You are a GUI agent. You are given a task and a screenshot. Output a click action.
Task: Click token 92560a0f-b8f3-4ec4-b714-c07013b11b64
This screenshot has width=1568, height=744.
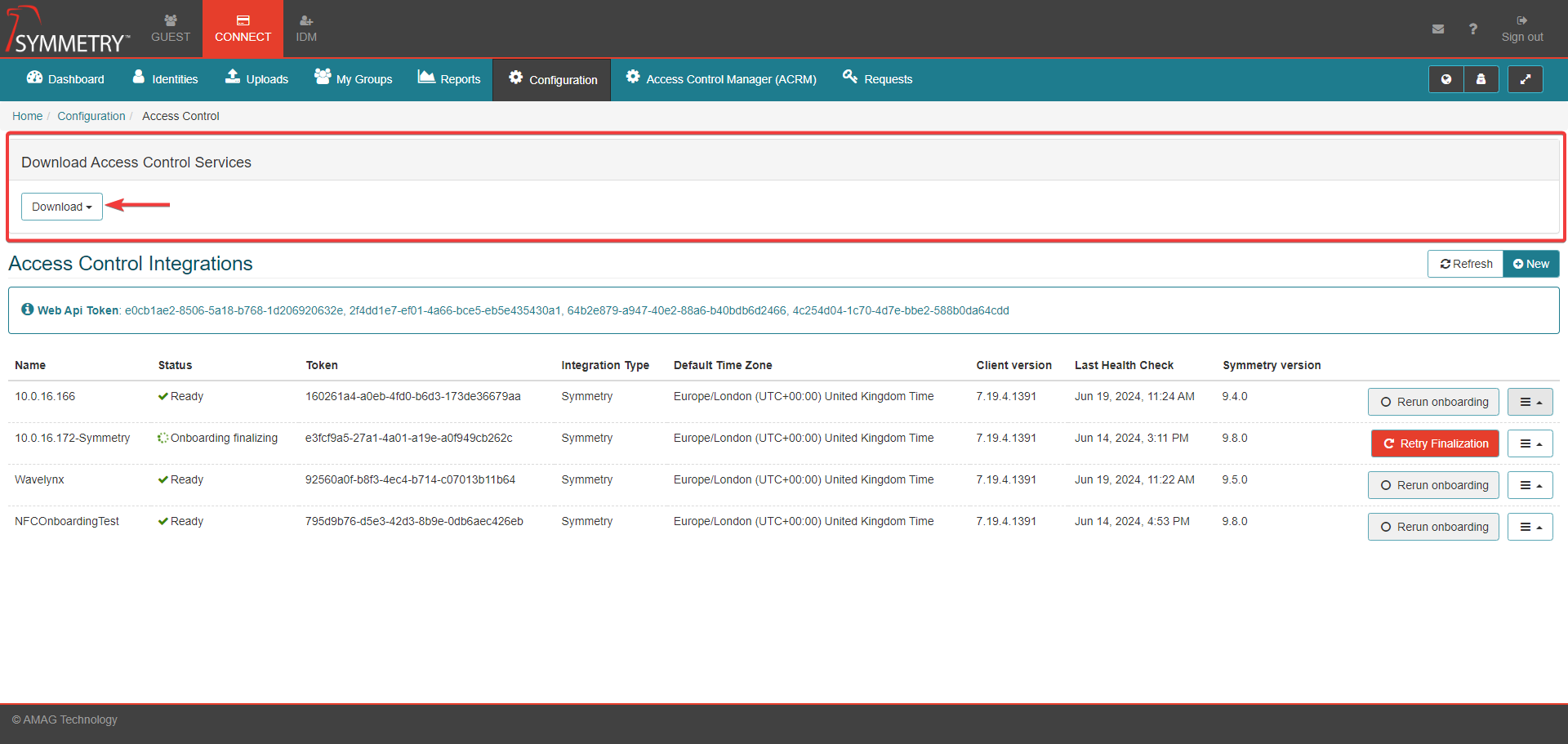[410, 479]
